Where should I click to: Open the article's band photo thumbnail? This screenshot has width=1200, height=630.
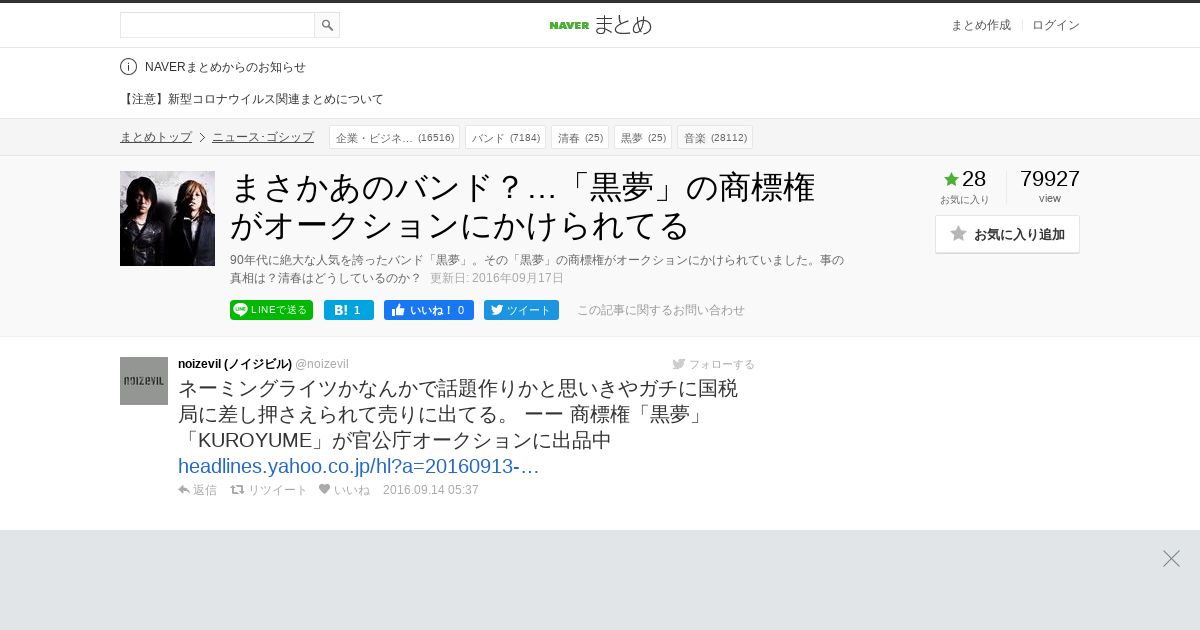click(x=167, y=218)
